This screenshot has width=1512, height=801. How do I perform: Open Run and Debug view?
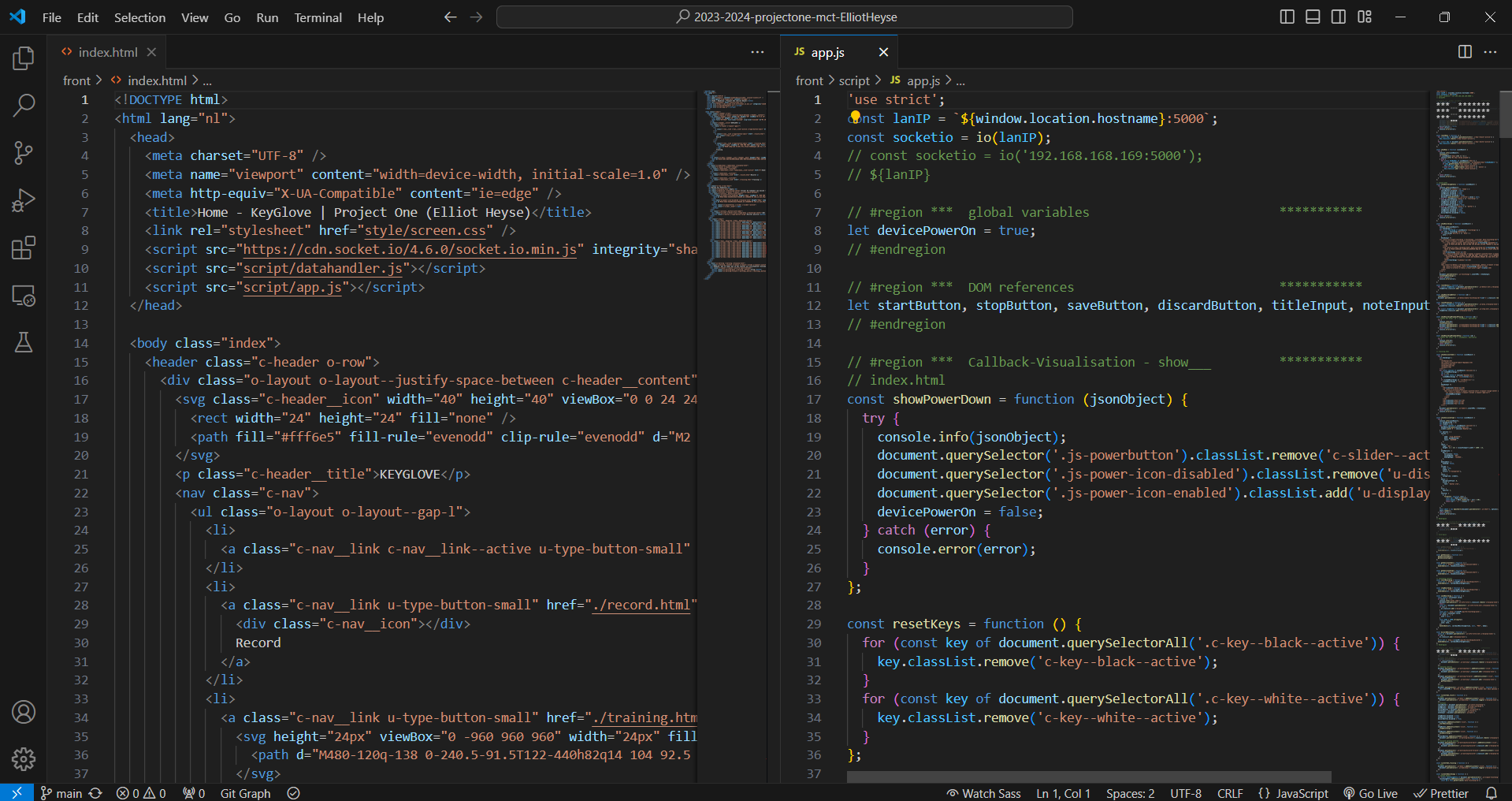[x=24, y=200]
